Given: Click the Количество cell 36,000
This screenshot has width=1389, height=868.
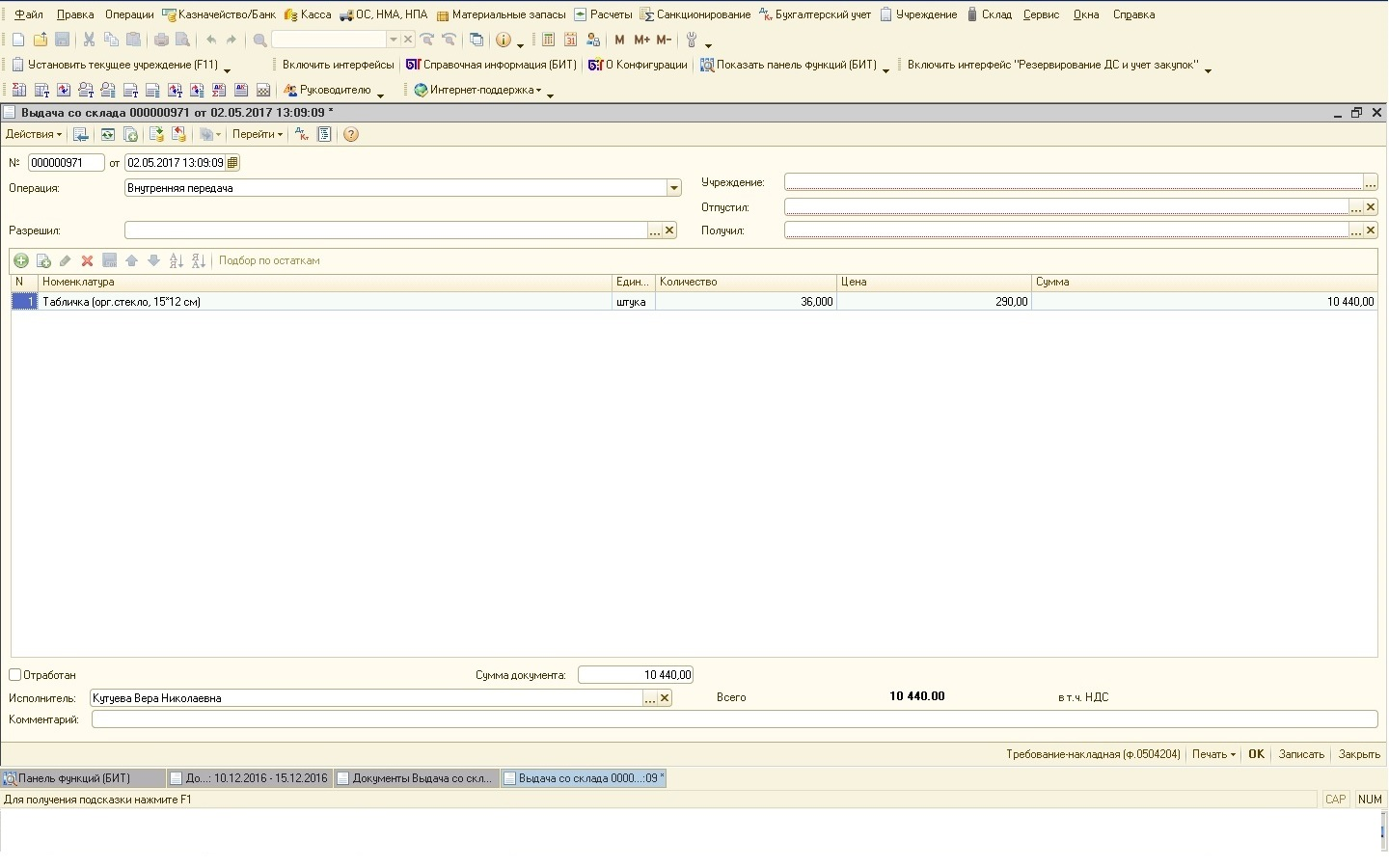Looking at the screenshot, I should click(746, 302).
